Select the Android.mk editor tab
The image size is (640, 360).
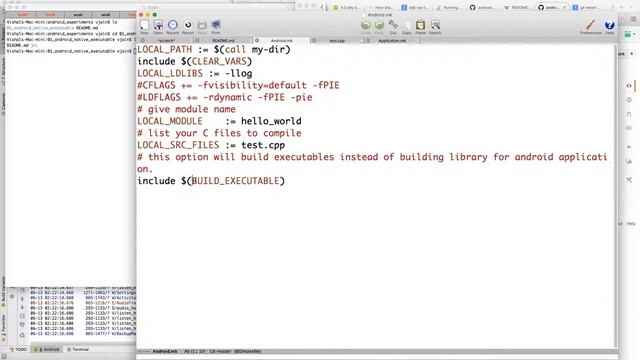point(282,40)
